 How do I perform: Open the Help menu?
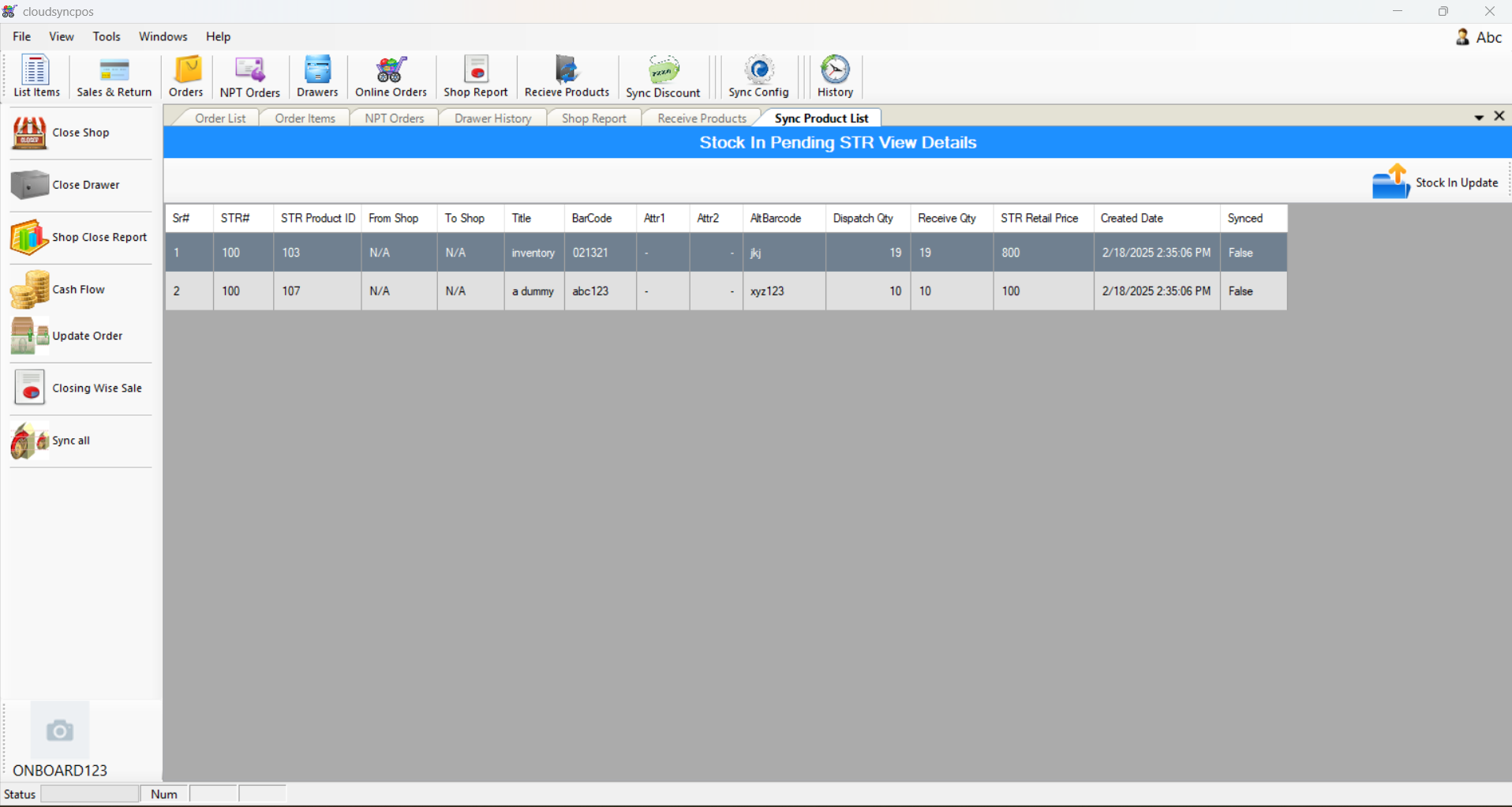219,36
